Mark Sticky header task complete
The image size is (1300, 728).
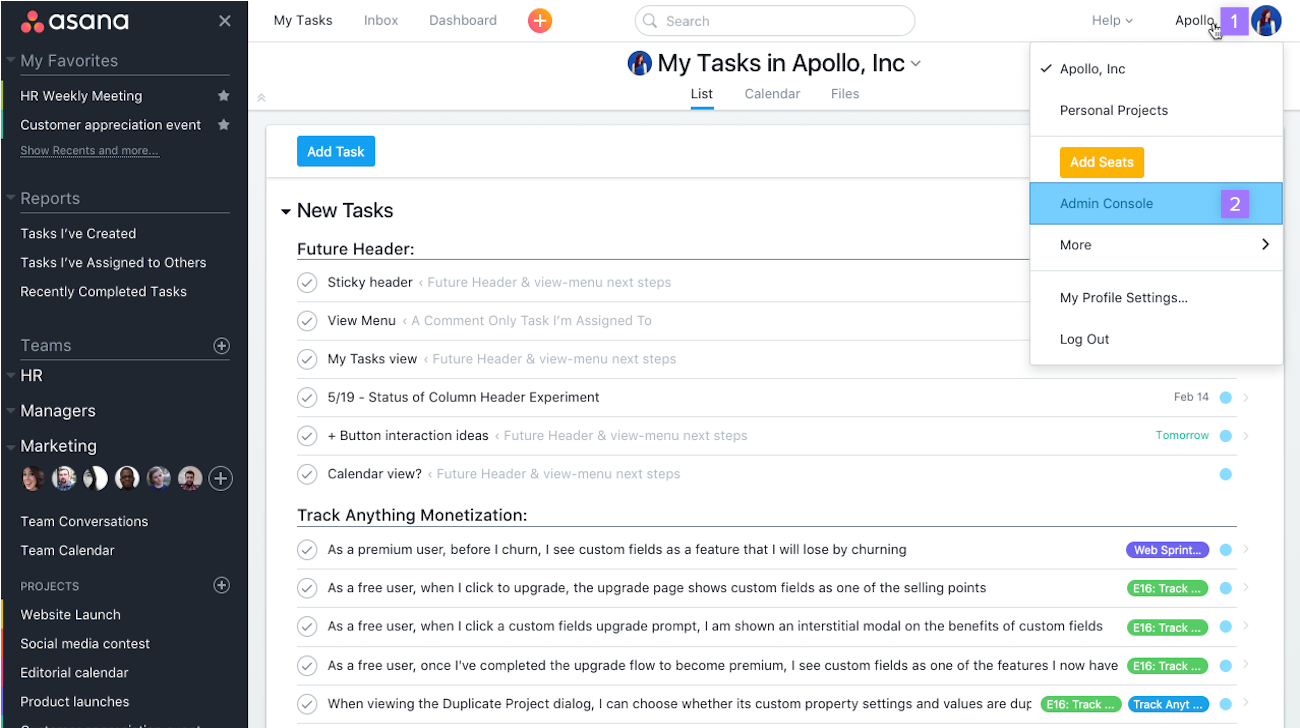pyautogui.click(x=307, y=283)
